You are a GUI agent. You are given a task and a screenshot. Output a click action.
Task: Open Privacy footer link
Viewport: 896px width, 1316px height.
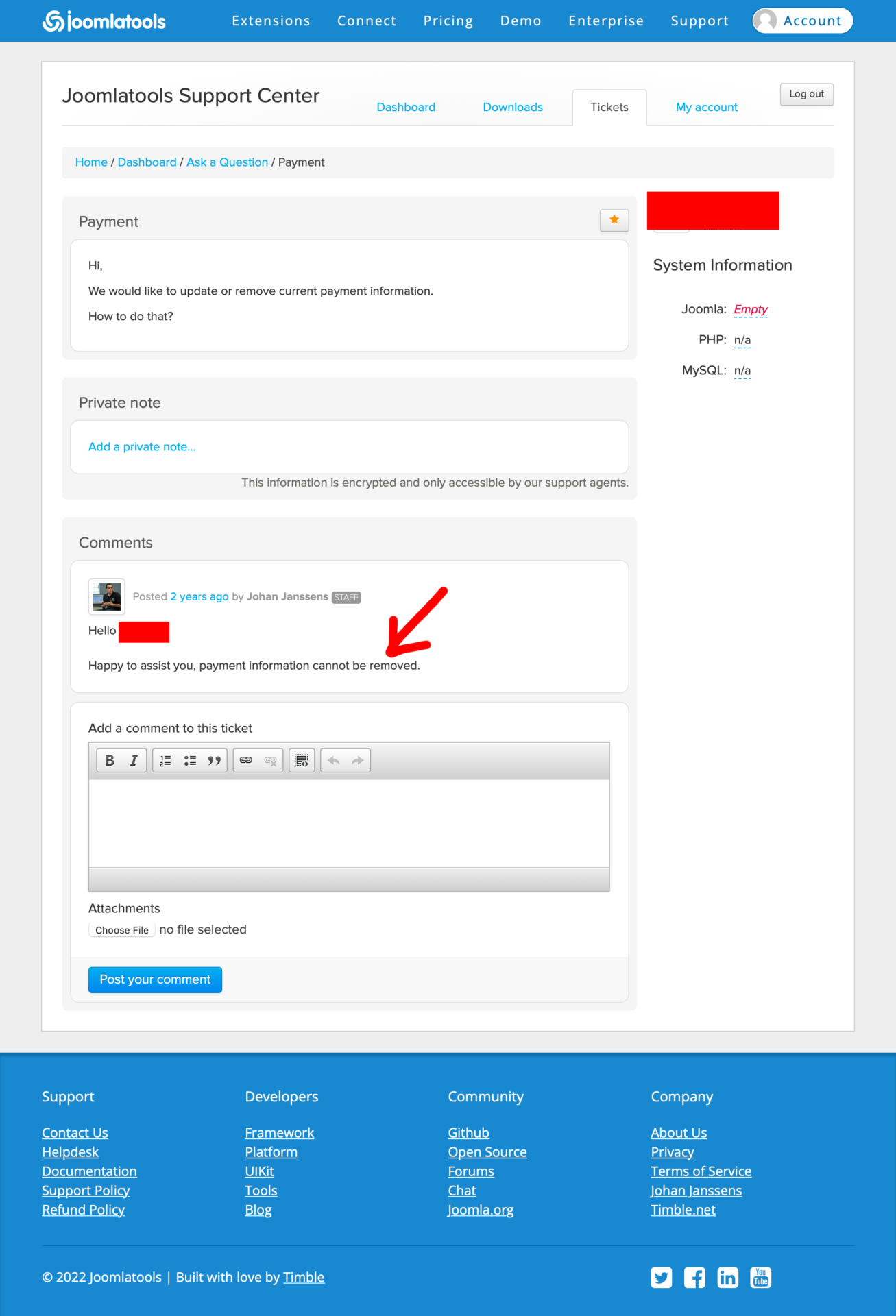(673, 1152)
